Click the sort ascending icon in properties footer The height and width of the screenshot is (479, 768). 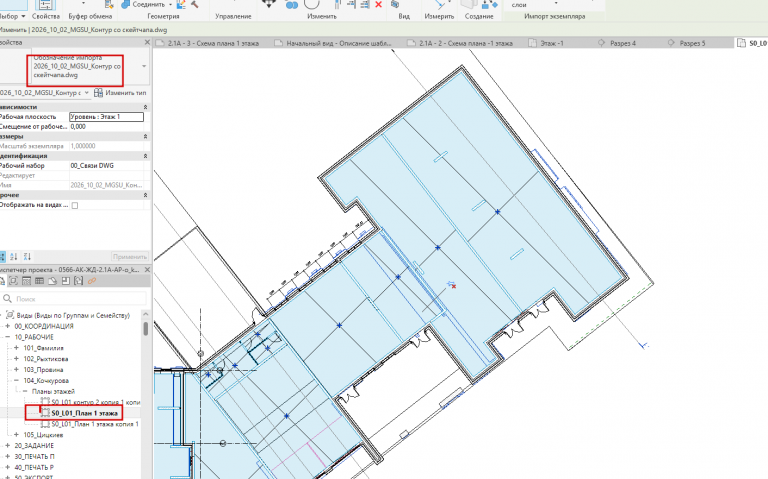14,257
